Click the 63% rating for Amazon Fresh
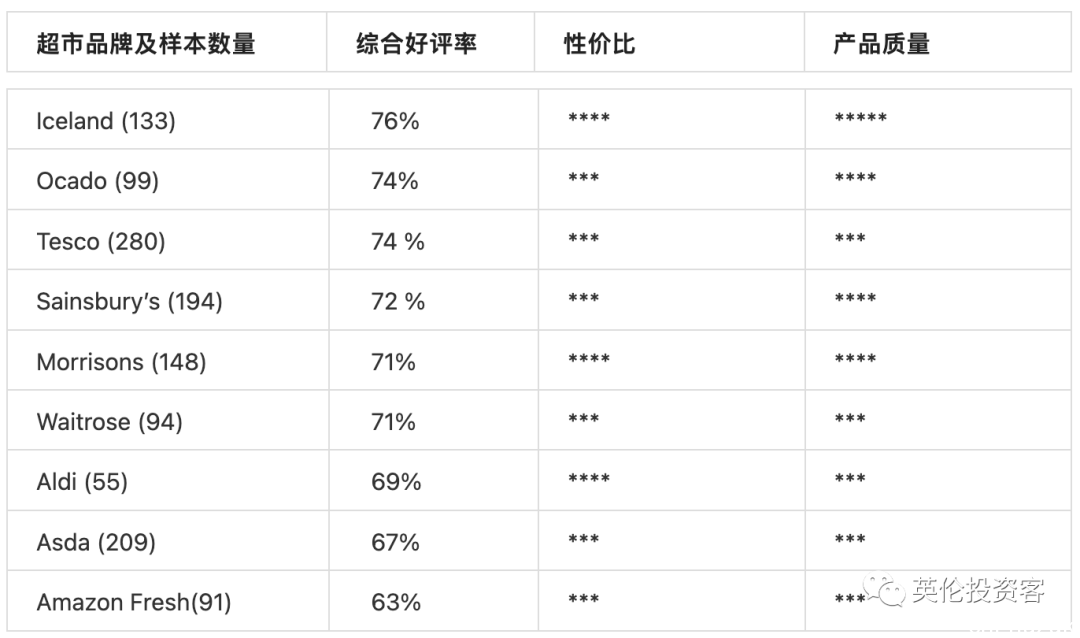The width and height of the screenshot is (1080, 638). tap(395, 602)
